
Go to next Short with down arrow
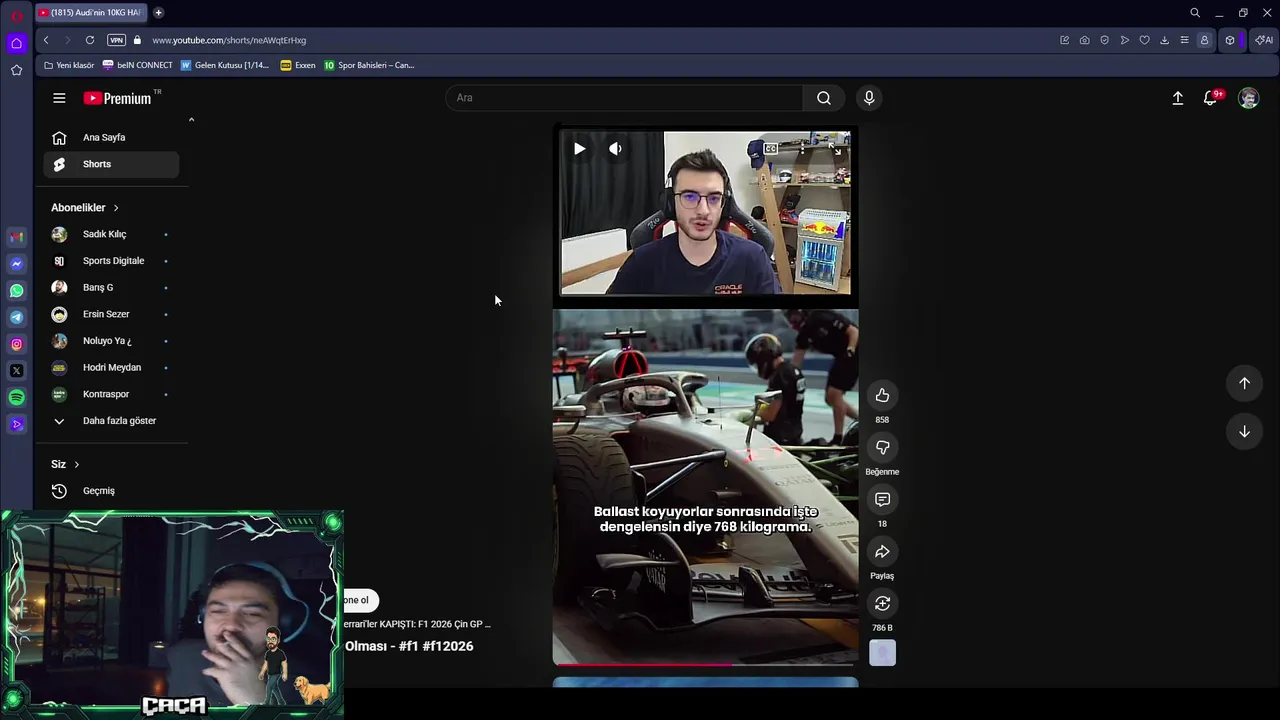1244,431
